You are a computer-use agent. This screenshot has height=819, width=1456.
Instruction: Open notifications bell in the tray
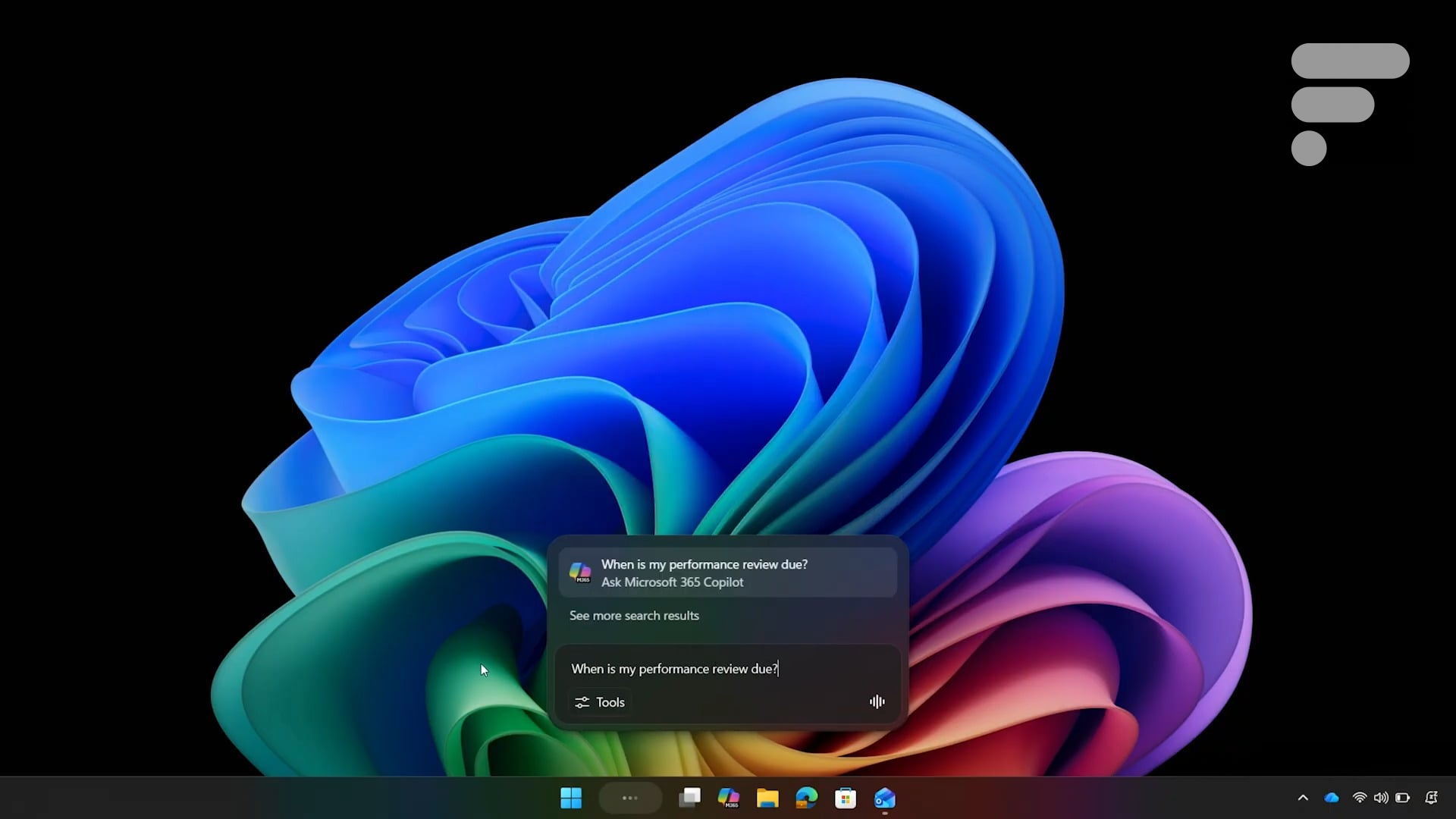coord(1431,798)
